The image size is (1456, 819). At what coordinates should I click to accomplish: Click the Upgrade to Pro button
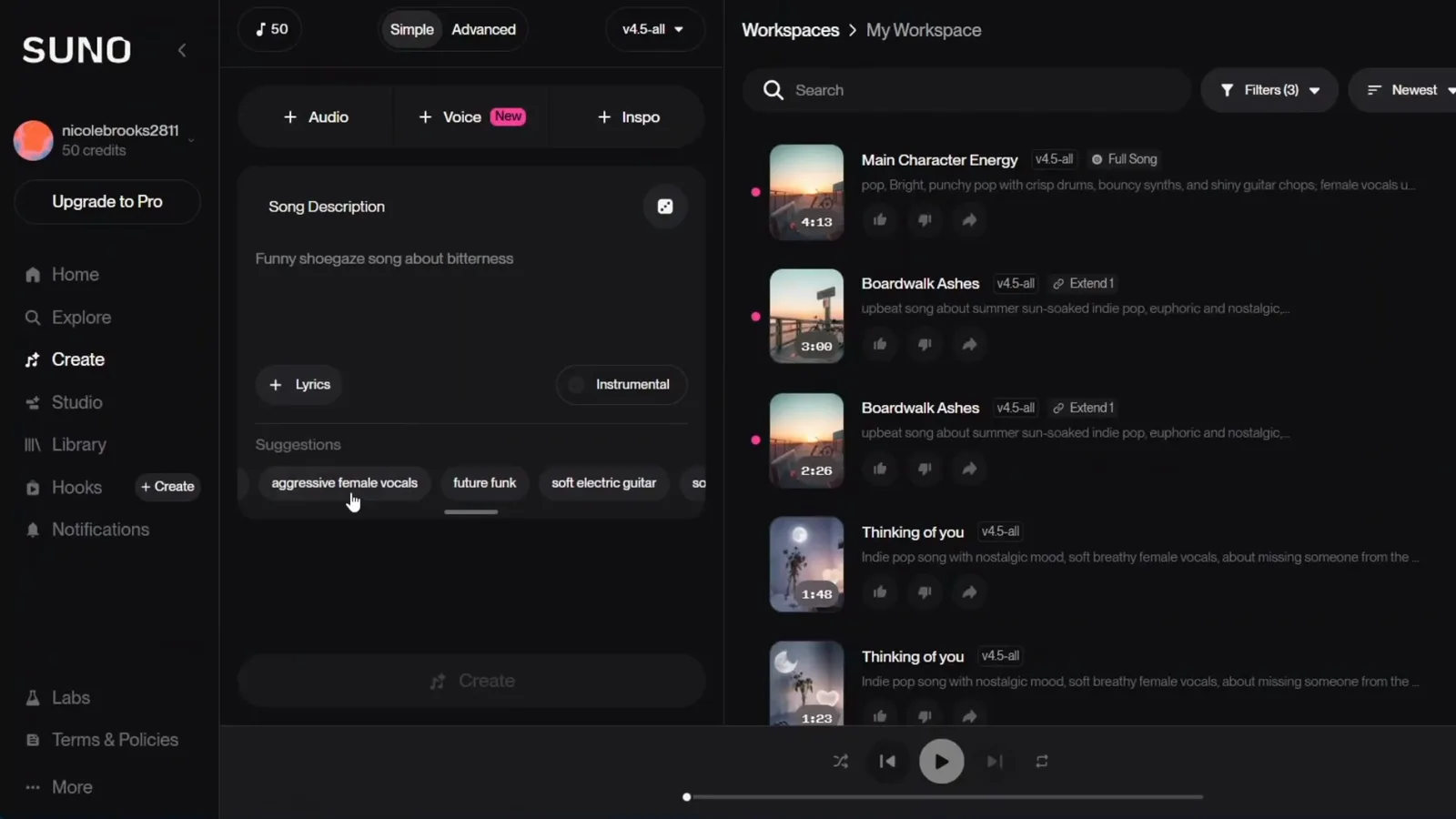107,202
